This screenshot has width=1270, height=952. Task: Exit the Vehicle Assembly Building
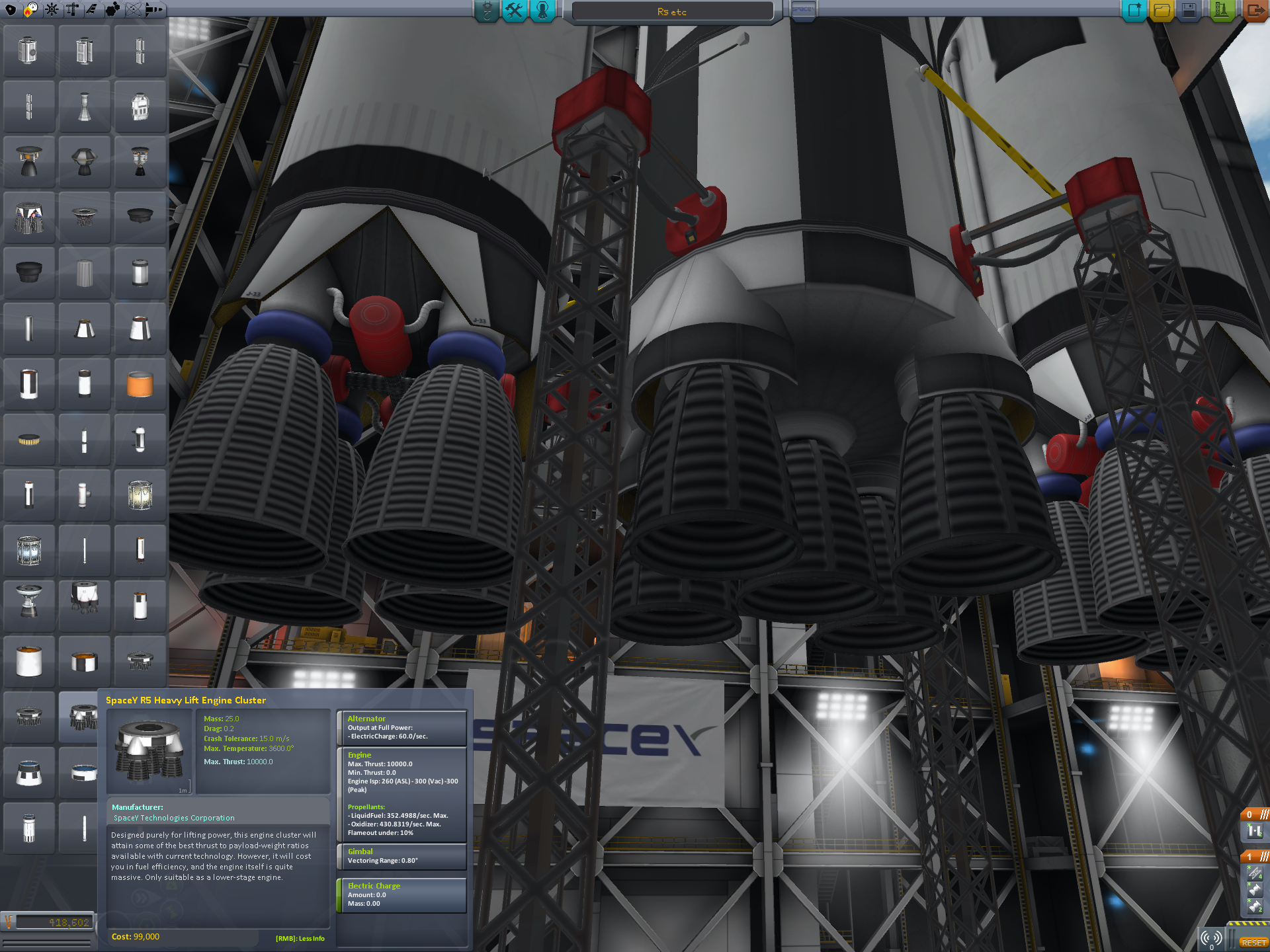(1255, 11)
